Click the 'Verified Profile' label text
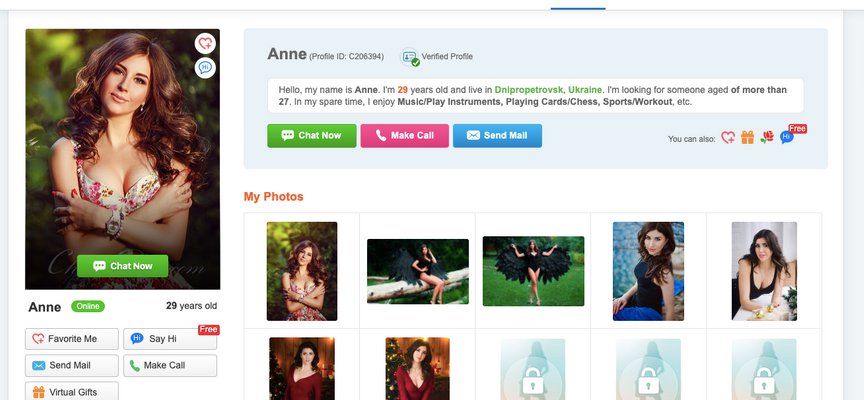This screenshot has width=864, height=400. [447, 56]
